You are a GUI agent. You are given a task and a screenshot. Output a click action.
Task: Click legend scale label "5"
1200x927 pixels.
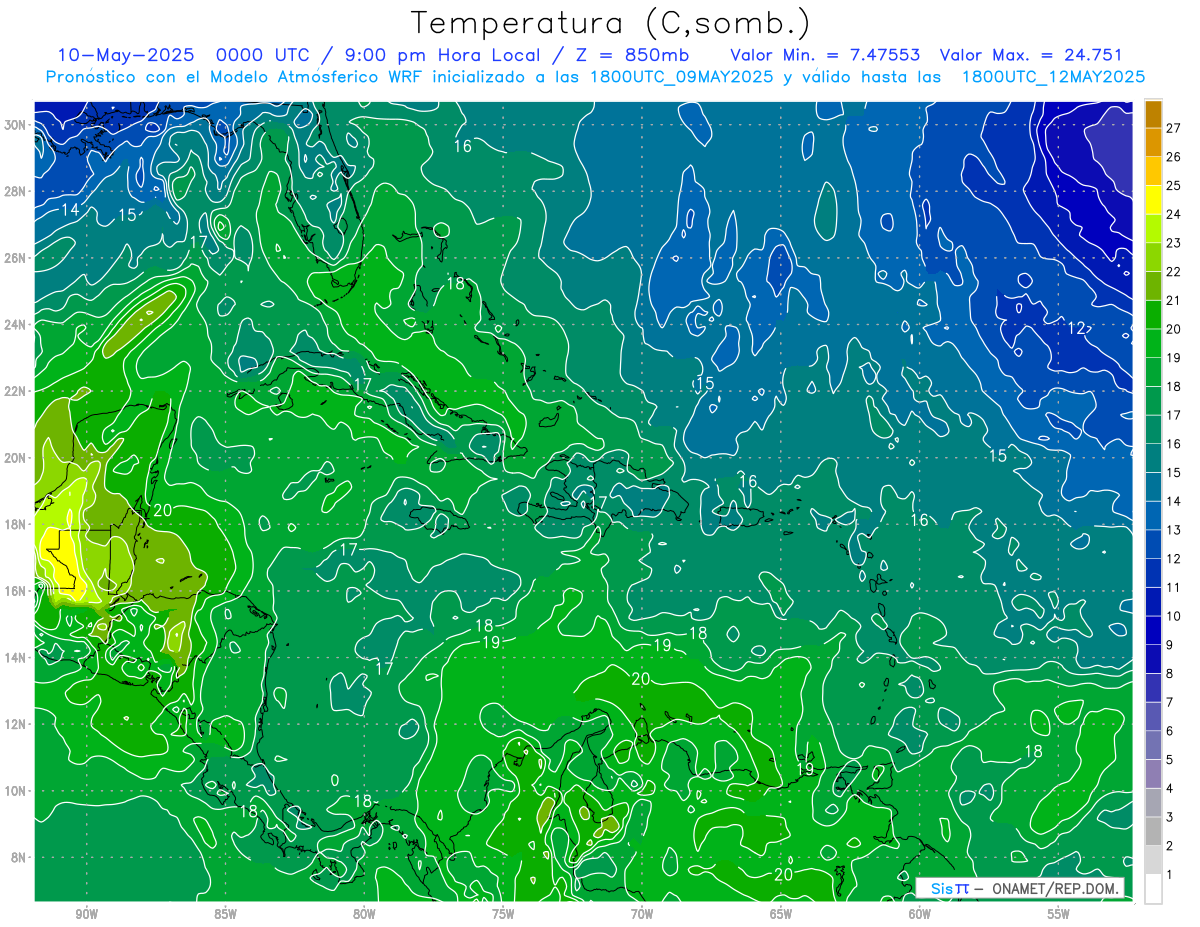1170,760
